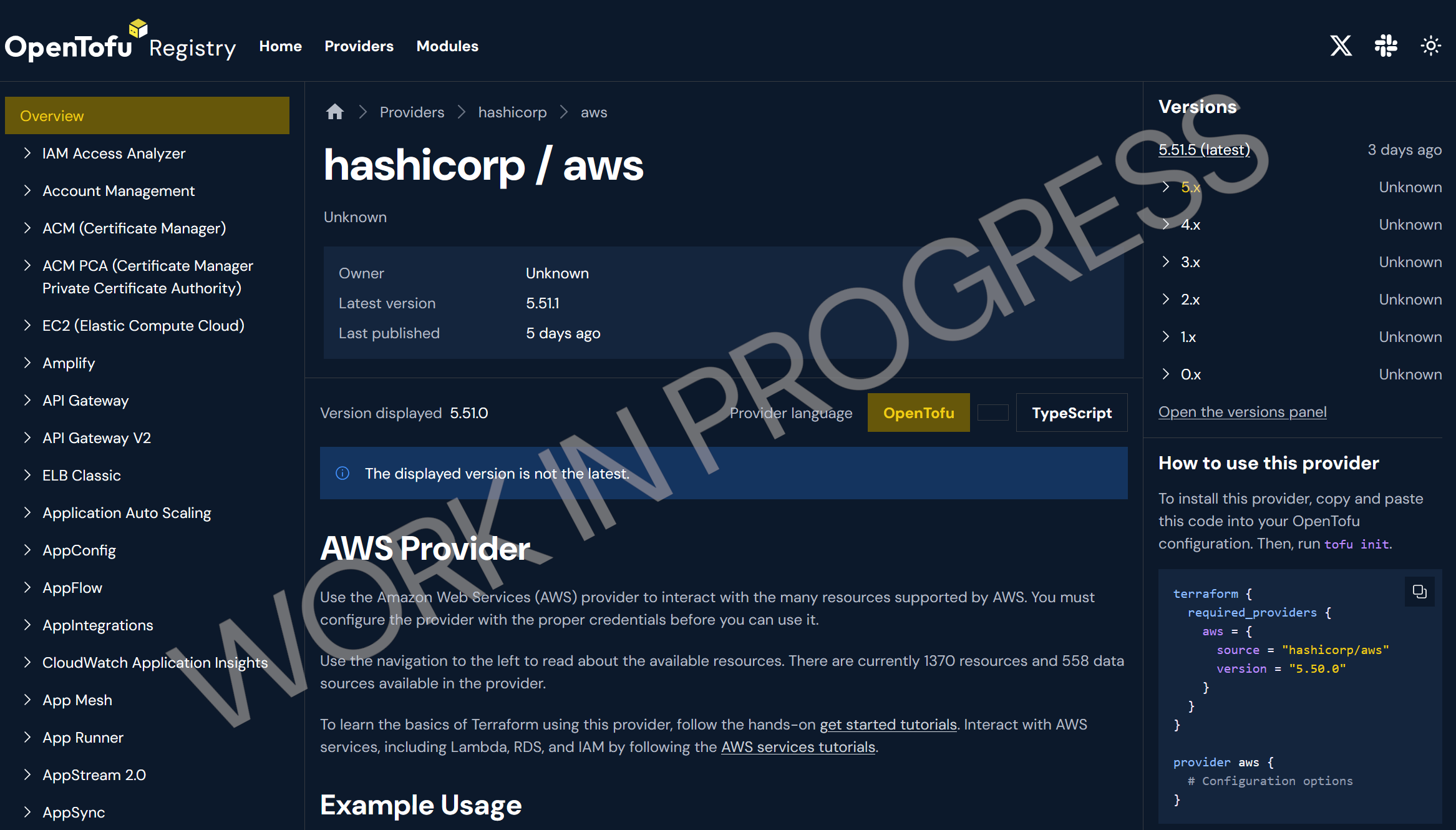Click the copy code snippet icon
Viewport: 1456px width, 830px height.
click(x=1420, y=592)
